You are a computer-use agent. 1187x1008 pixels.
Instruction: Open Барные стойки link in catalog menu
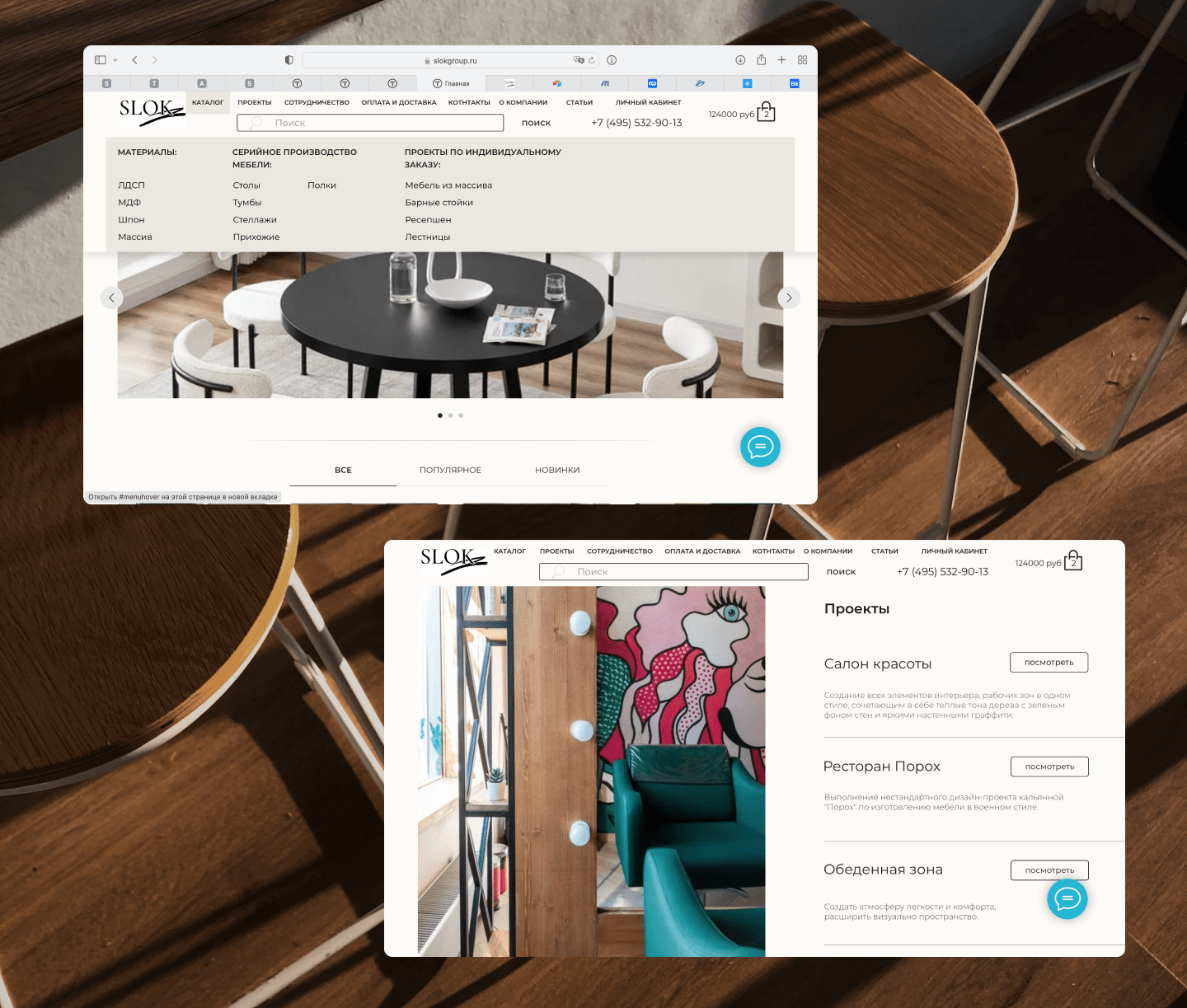439,203
